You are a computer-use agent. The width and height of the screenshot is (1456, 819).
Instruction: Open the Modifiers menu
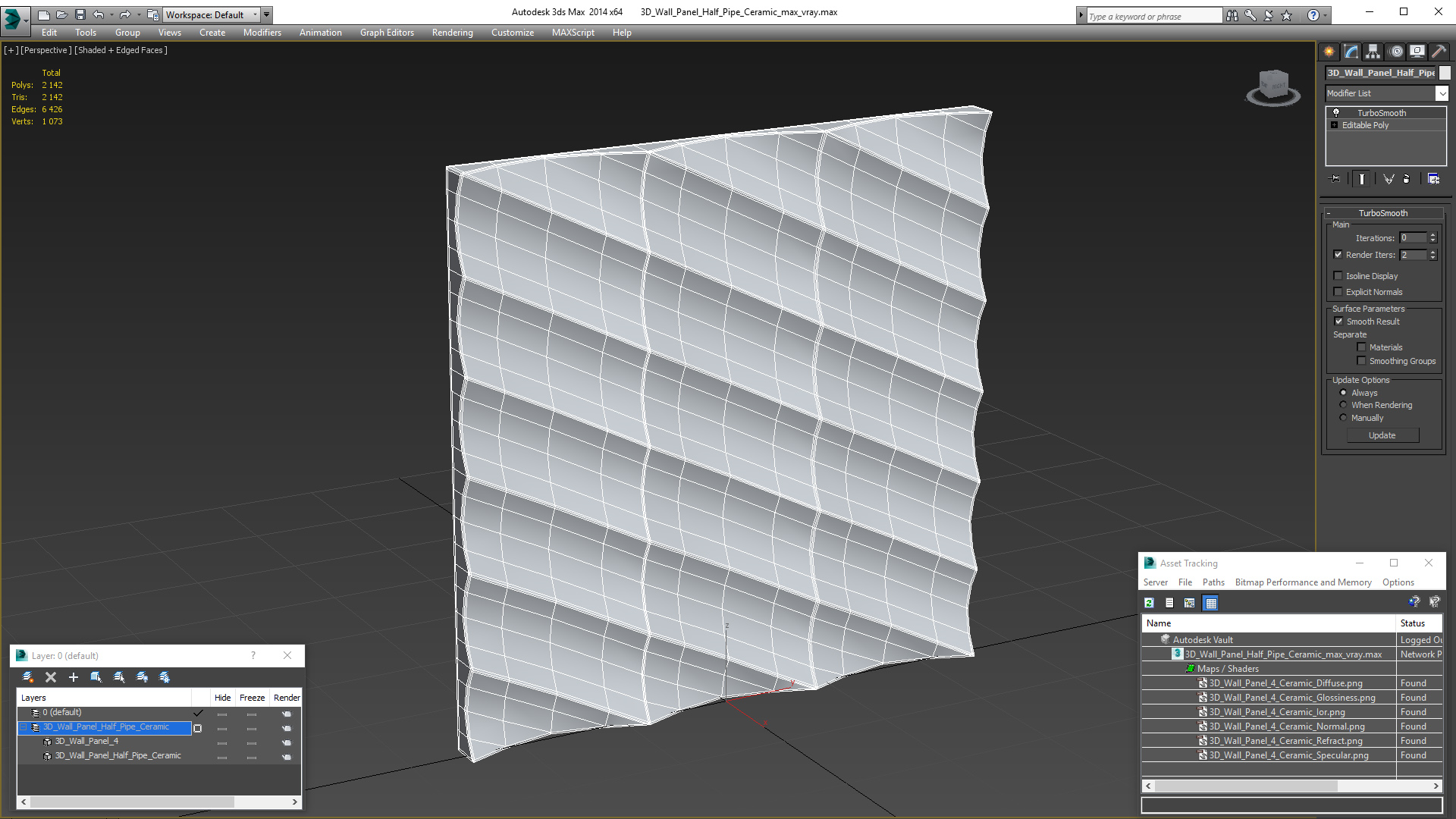pos(262,33)
